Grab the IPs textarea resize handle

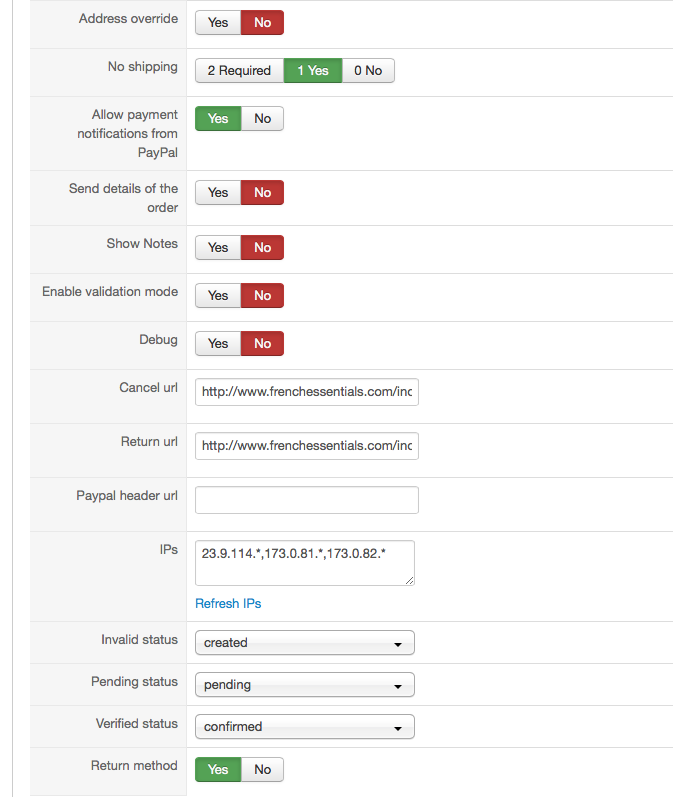pyautogui.click(x=409, y=580)
